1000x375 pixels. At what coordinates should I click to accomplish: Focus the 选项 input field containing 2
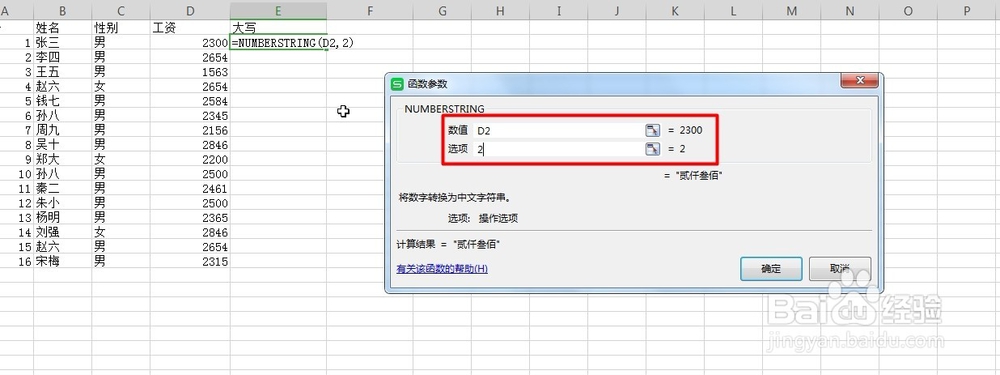point(558,149)
